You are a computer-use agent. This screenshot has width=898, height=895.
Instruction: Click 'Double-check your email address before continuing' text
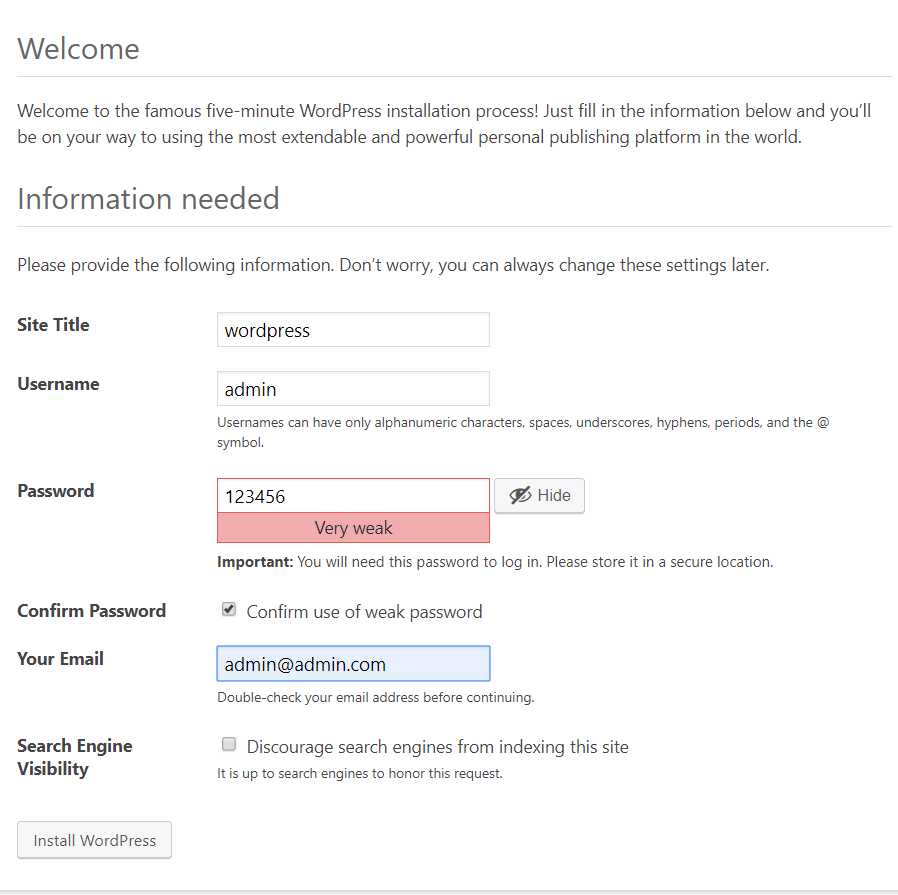[x=375, y=697]
